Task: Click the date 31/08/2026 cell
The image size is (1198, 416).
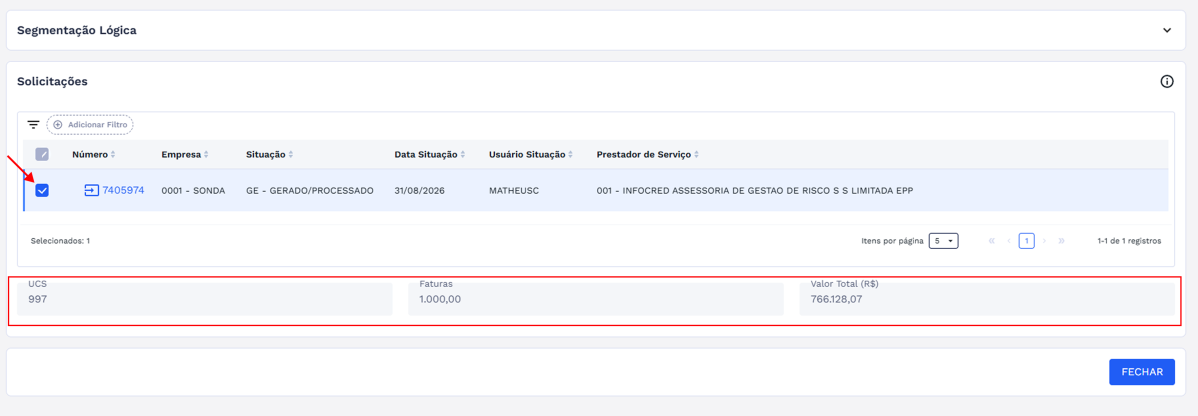Action: [419, 190]
